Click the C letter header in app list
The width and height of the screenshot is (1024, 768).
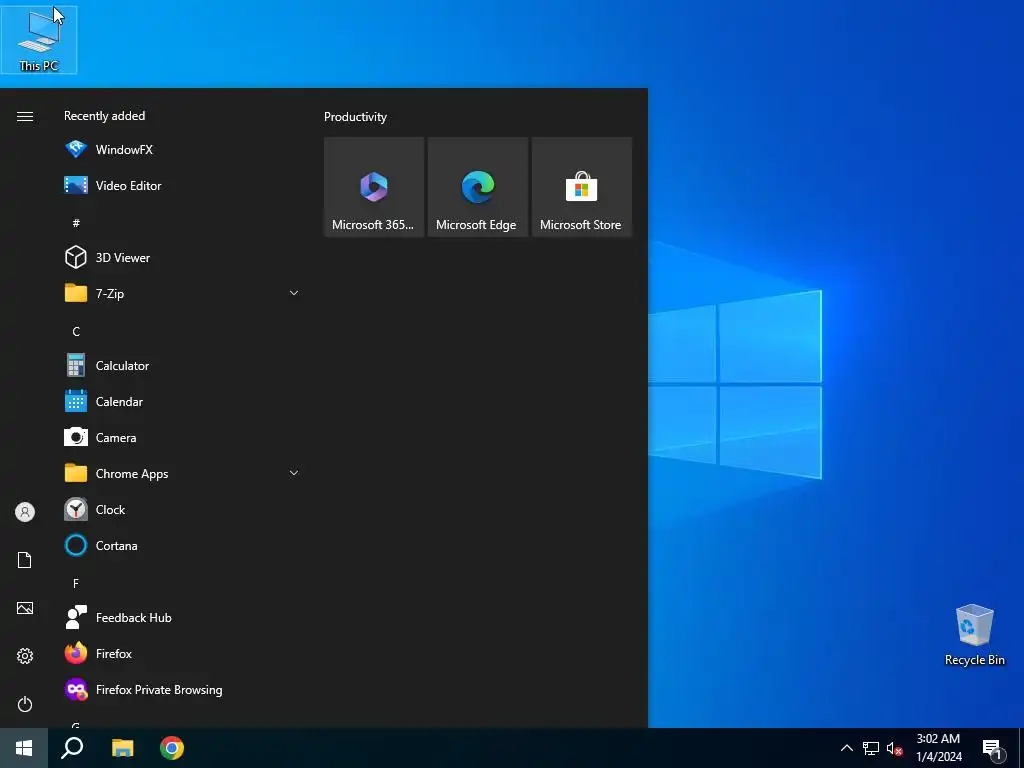click(x=76, y=331)
